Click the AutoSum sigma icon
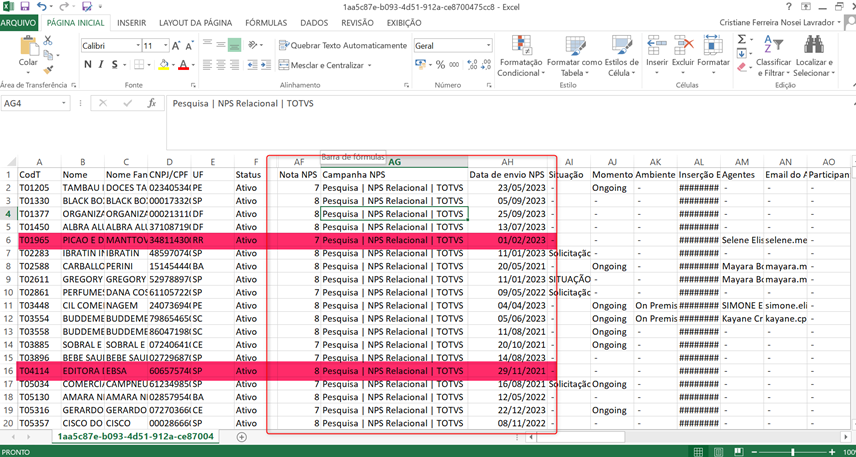 tap(741, 40)
